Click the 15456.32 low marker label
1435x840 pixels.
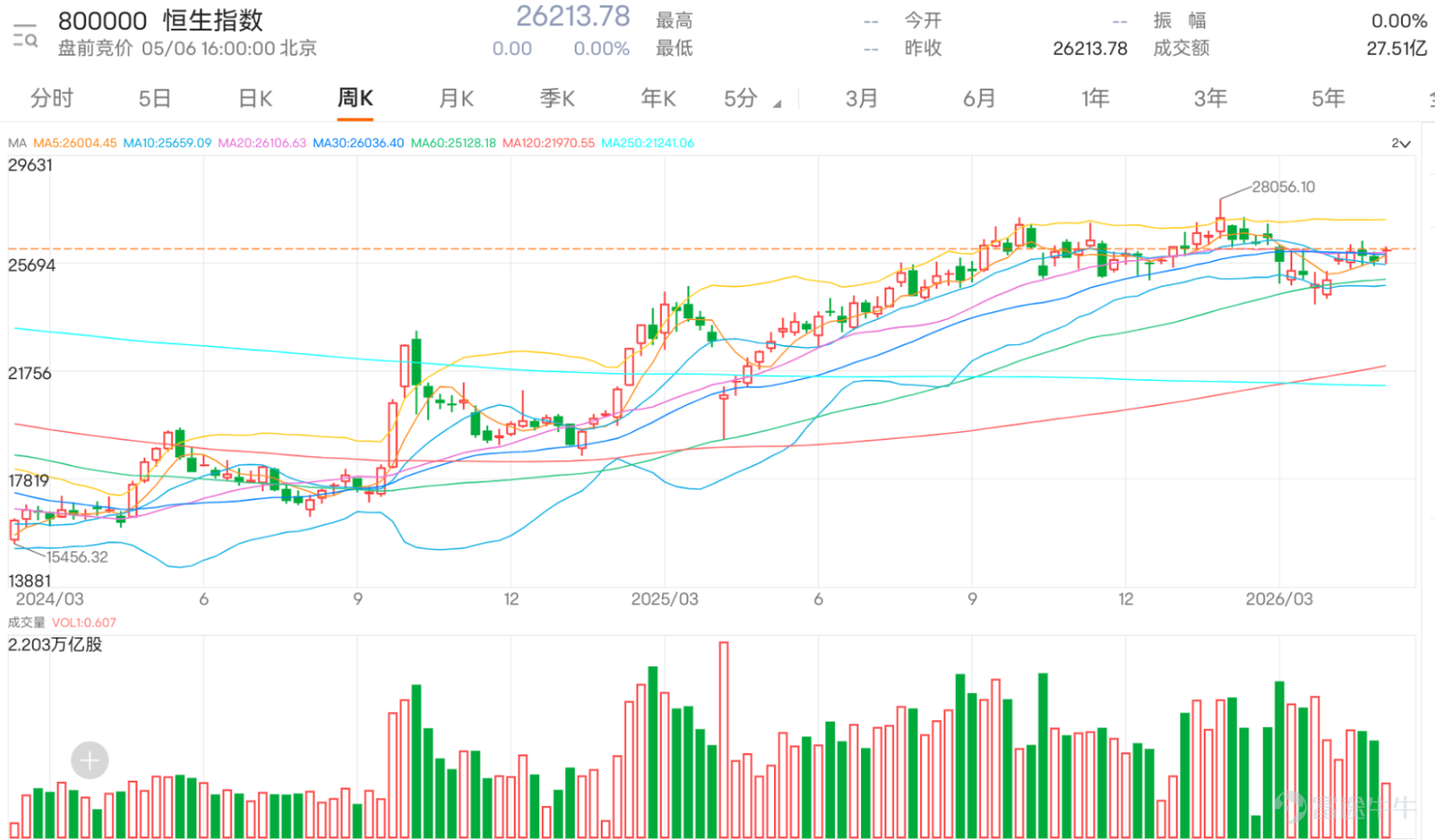77,557
